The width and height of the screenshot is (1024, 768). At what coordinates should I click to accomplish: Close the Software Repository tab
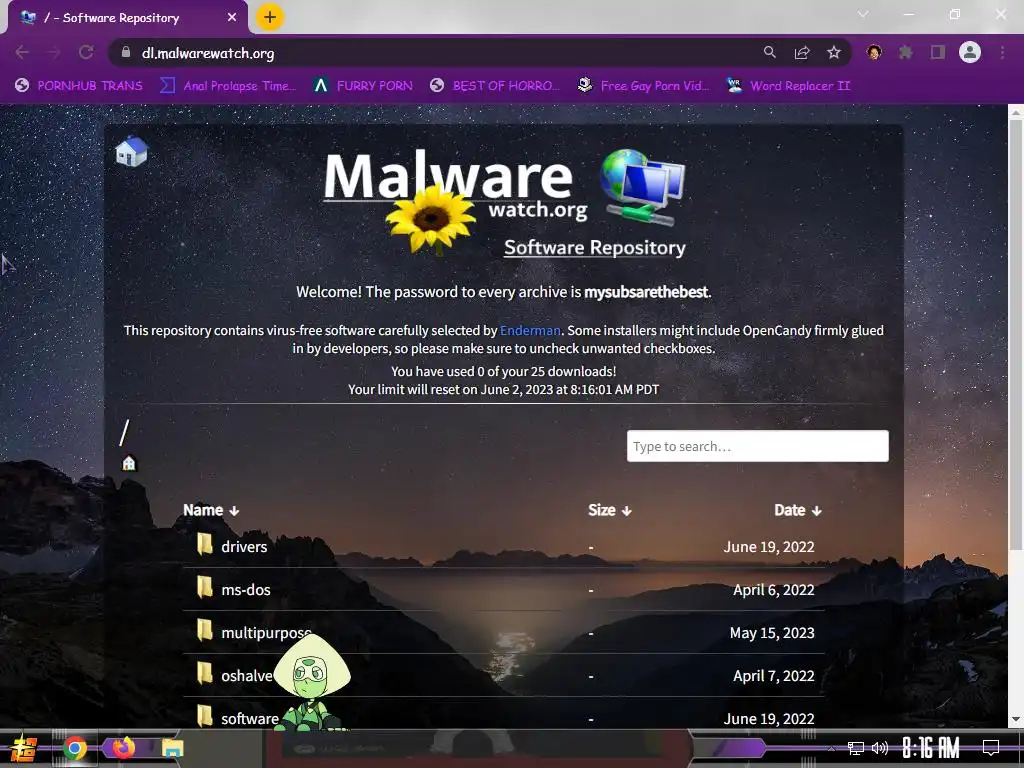pos(232,18)
